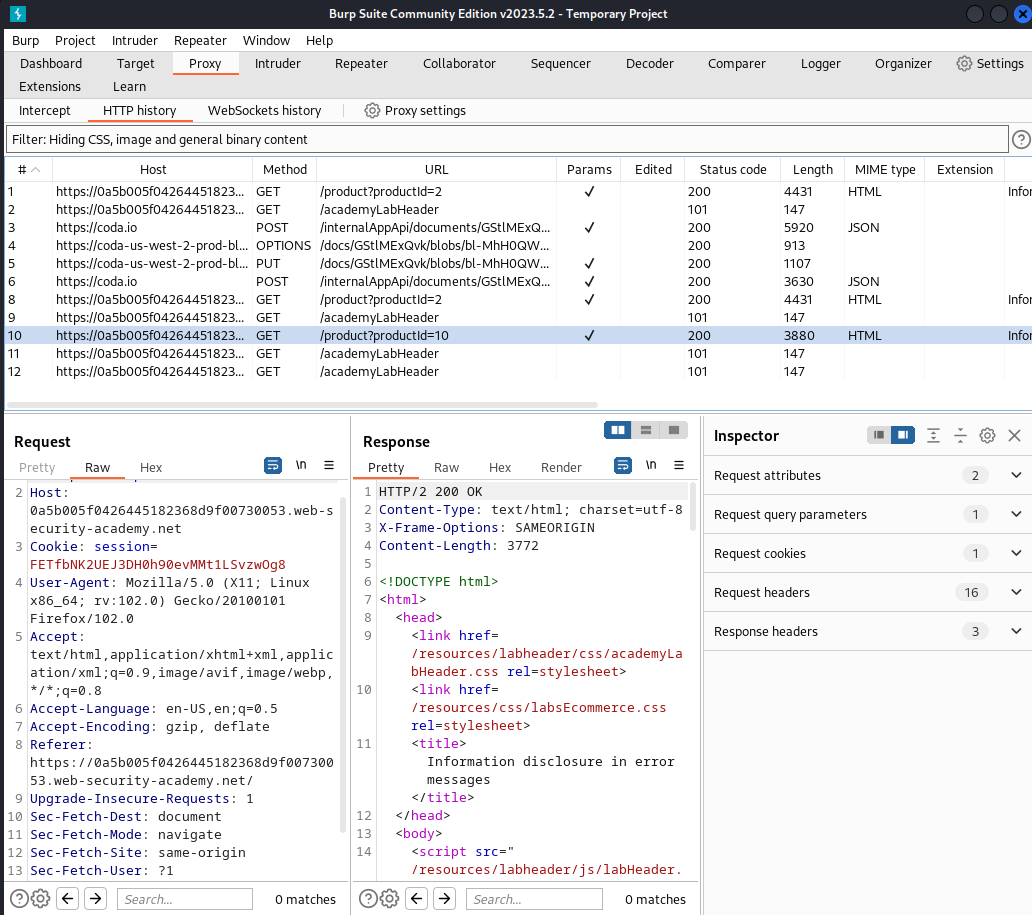1032x915 pixels.
Task: Select combined tabbed request/response layout
Action: (x=673, y=430)
